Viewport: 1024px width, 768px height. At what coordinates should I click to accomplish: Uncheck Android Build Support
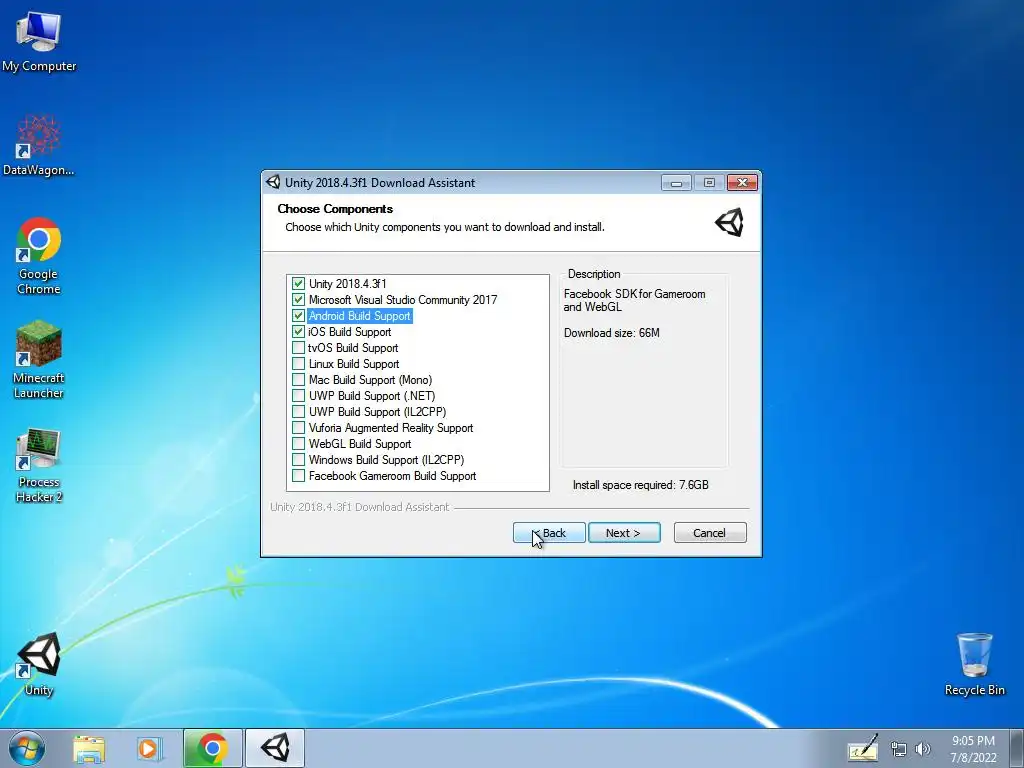click(298, 315)
